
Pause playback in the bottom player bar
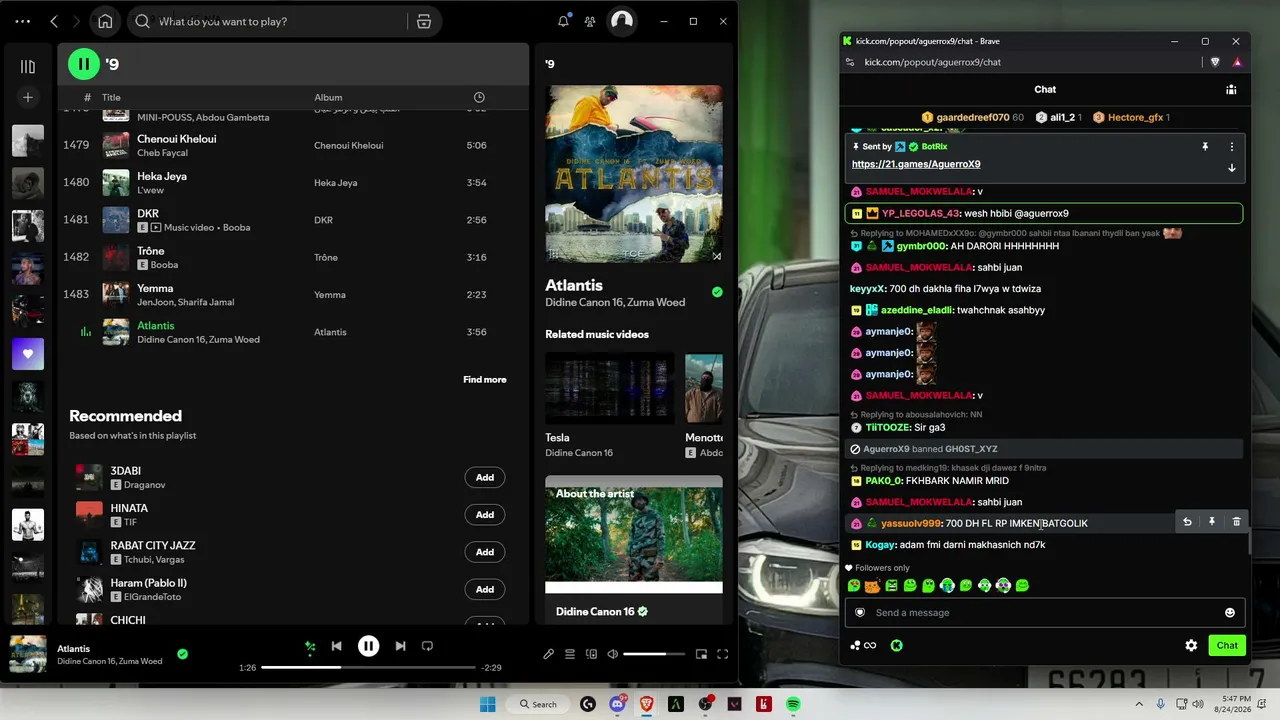pyautogui.click(x=368, y=646)
